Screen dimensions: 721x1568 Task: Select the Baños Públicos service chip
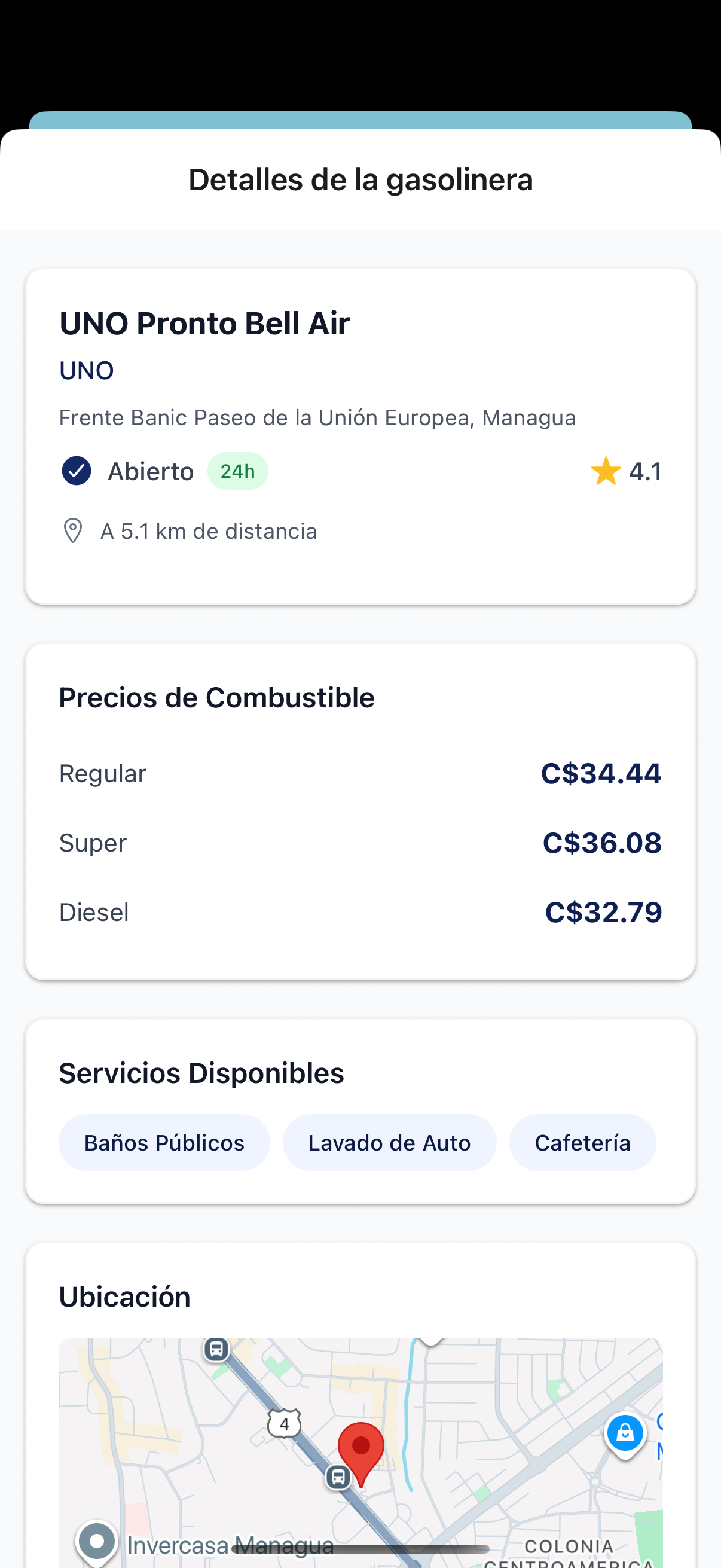tap(164, 1143)
